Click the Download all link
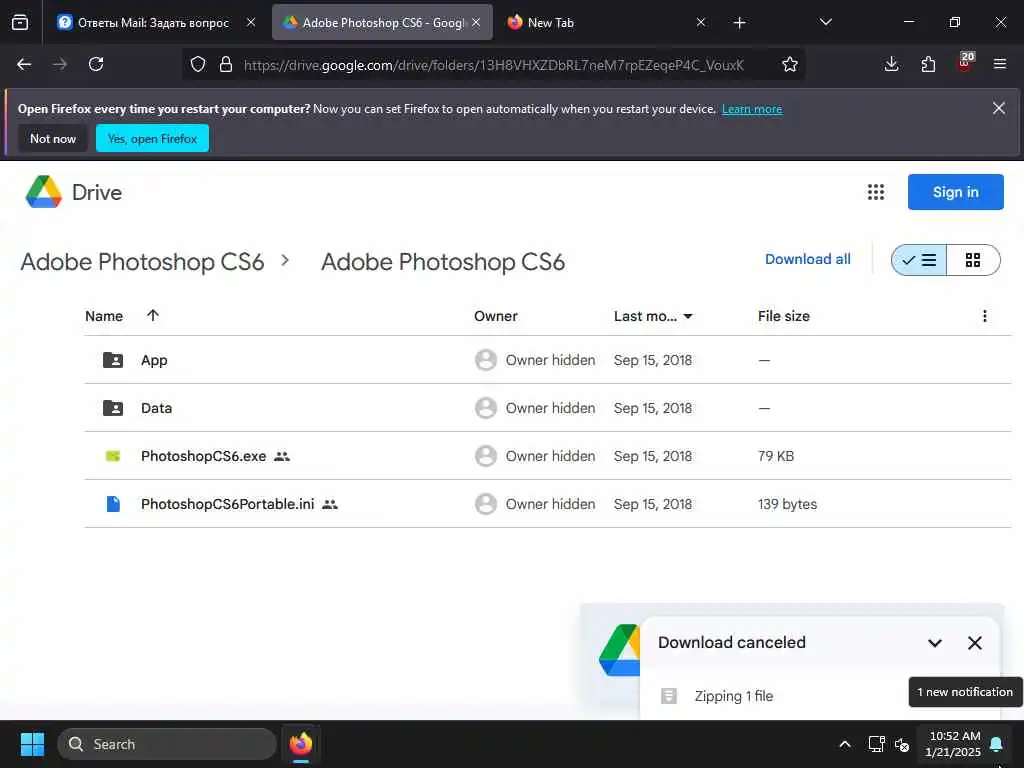This screenshot has width=1024, height=768. 808,259
